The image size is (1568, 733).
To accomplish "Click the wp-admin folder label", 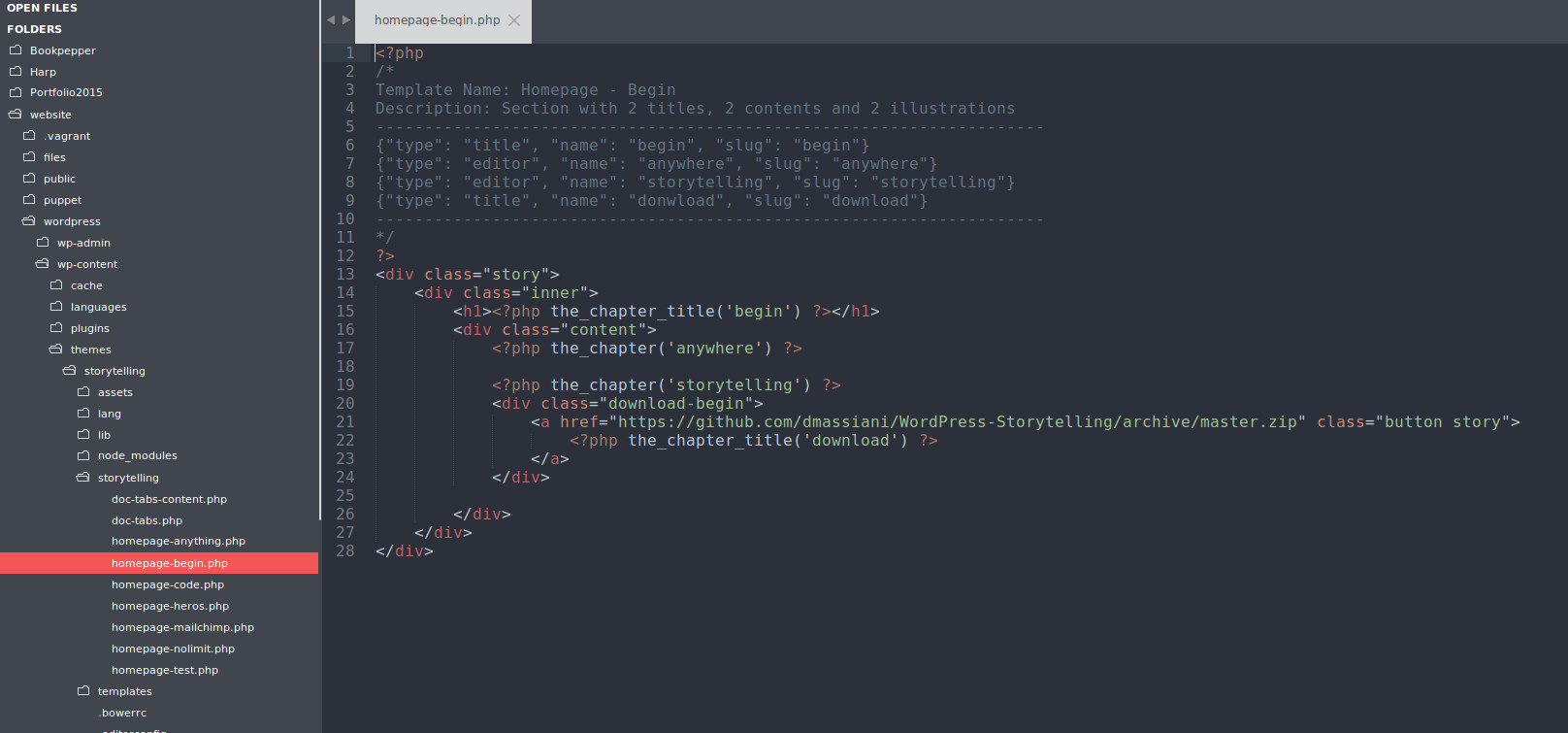I will 83,243.
